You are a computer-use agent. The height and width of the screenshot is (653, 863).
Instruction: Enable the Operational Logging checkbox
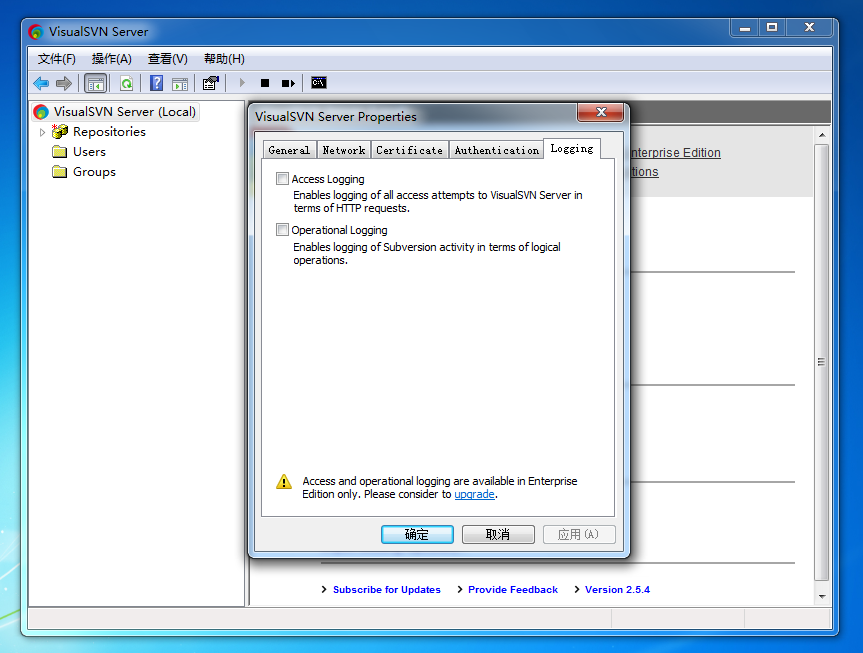pyautogui.click(x=282, y=230)
